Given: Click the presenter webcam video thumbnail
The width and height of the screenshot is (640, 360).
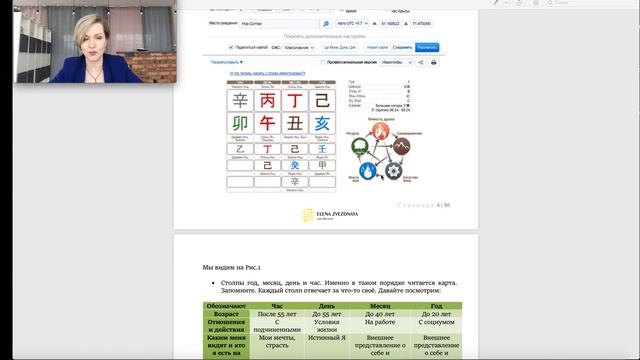Looking at the screenshot, I should pyautogui.click(x=96, y=41).
